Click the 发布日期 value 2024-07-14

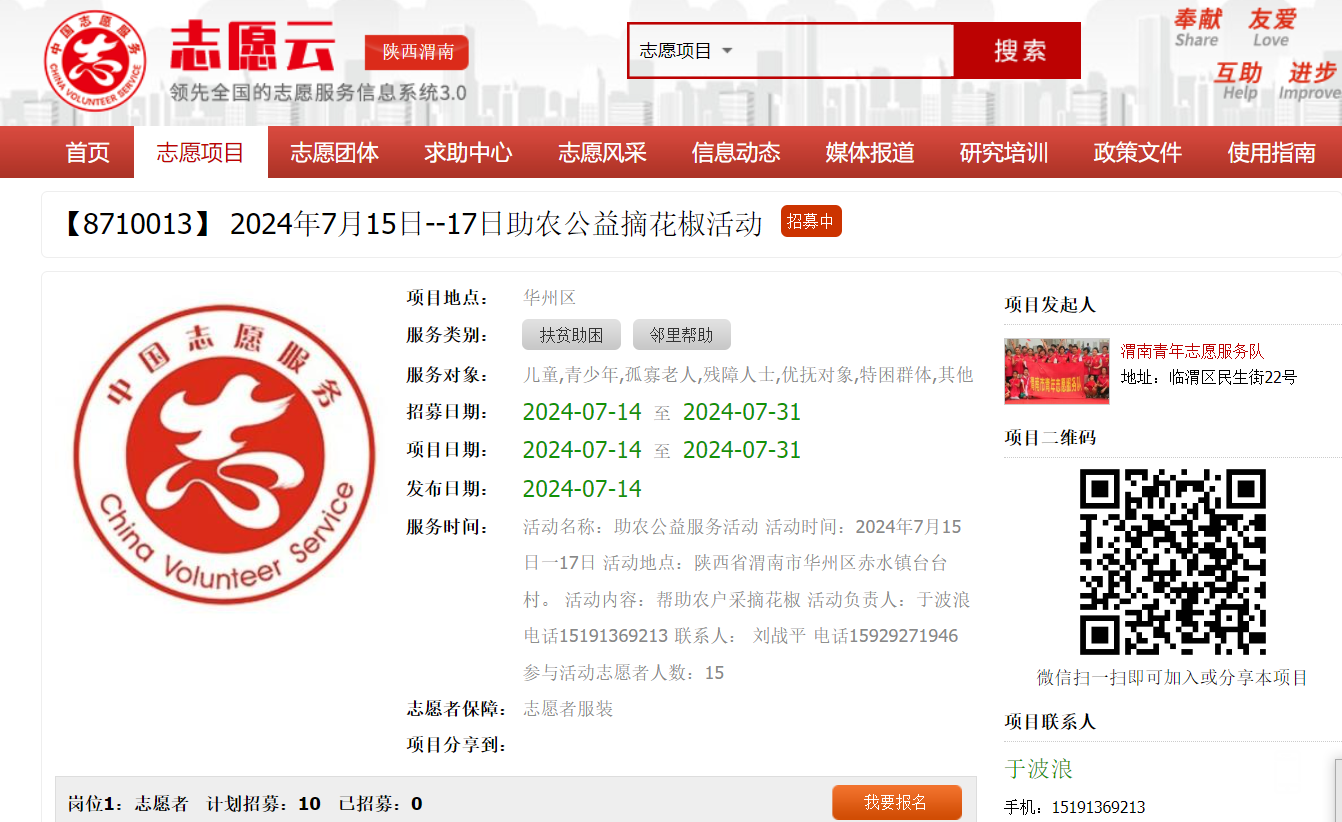582,489
